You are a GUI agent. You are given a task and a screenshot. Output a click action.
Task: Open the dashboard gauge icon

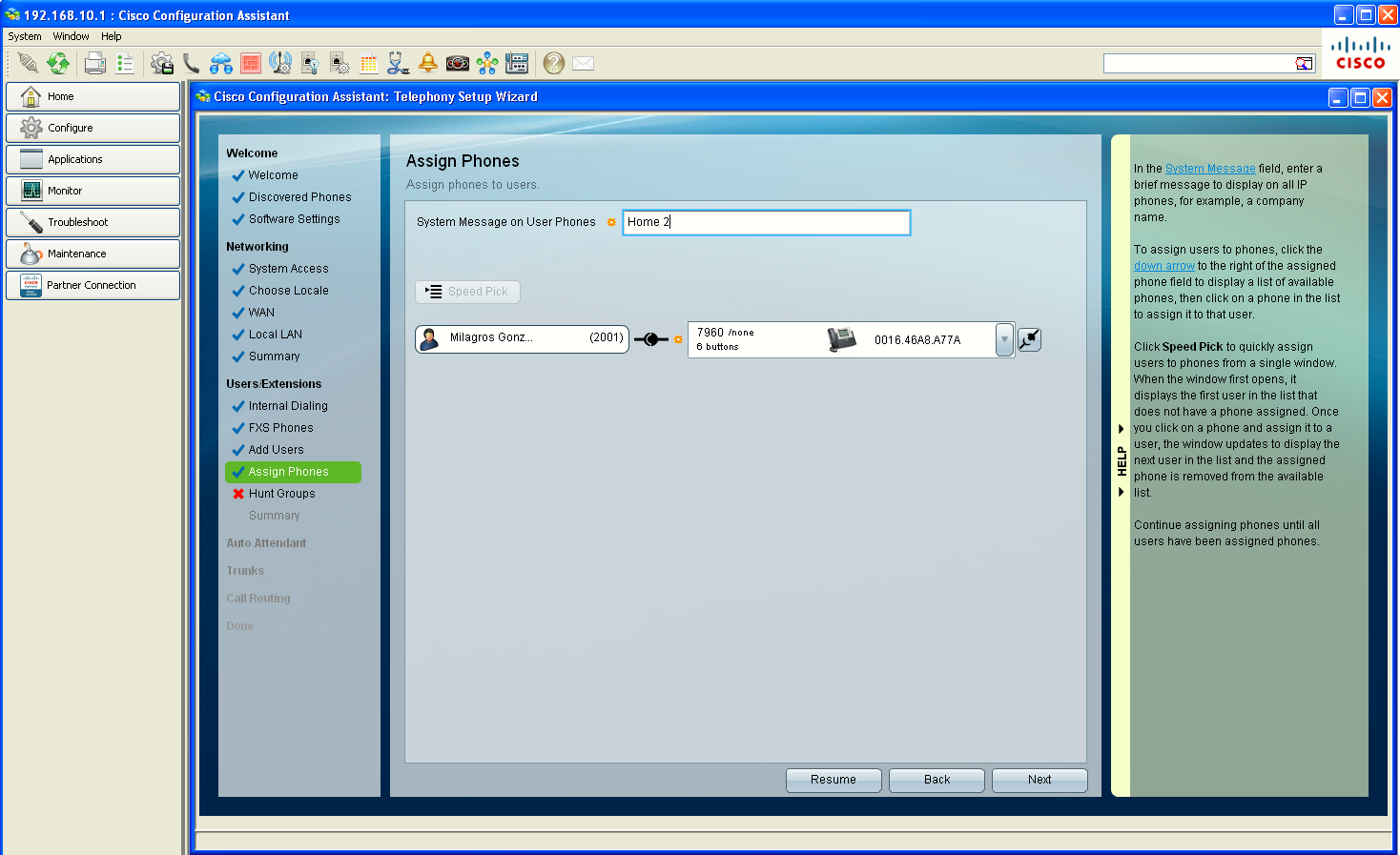point(458,63)
